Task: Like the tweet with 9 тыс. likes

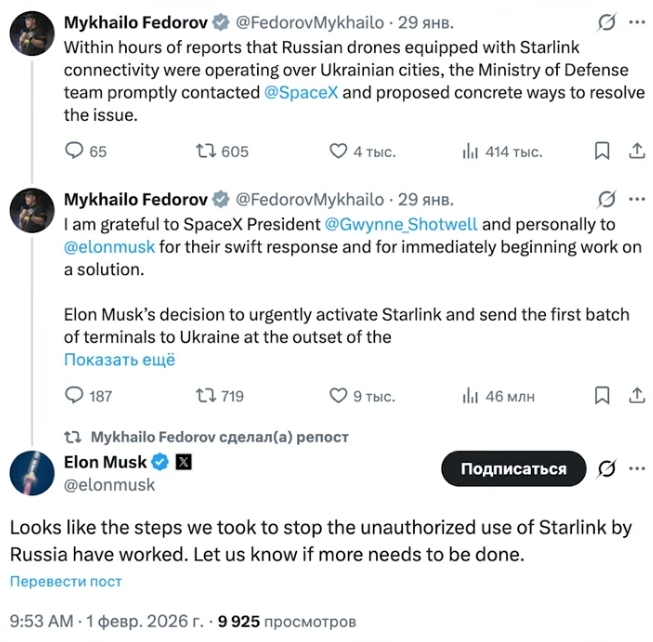Action: tap(339, 396)
